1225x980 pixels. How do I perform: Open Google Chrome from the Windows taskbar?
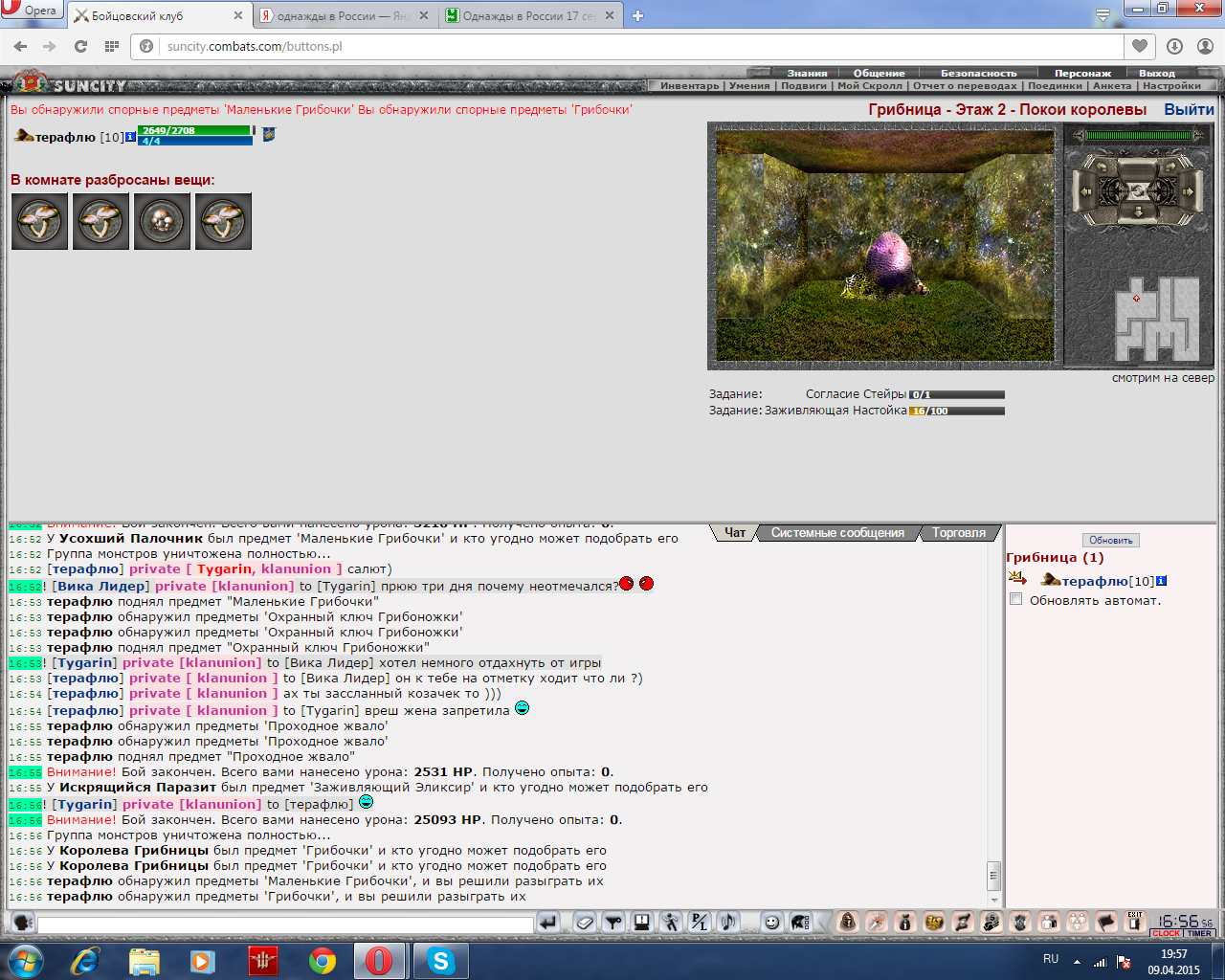pos(323,961)
